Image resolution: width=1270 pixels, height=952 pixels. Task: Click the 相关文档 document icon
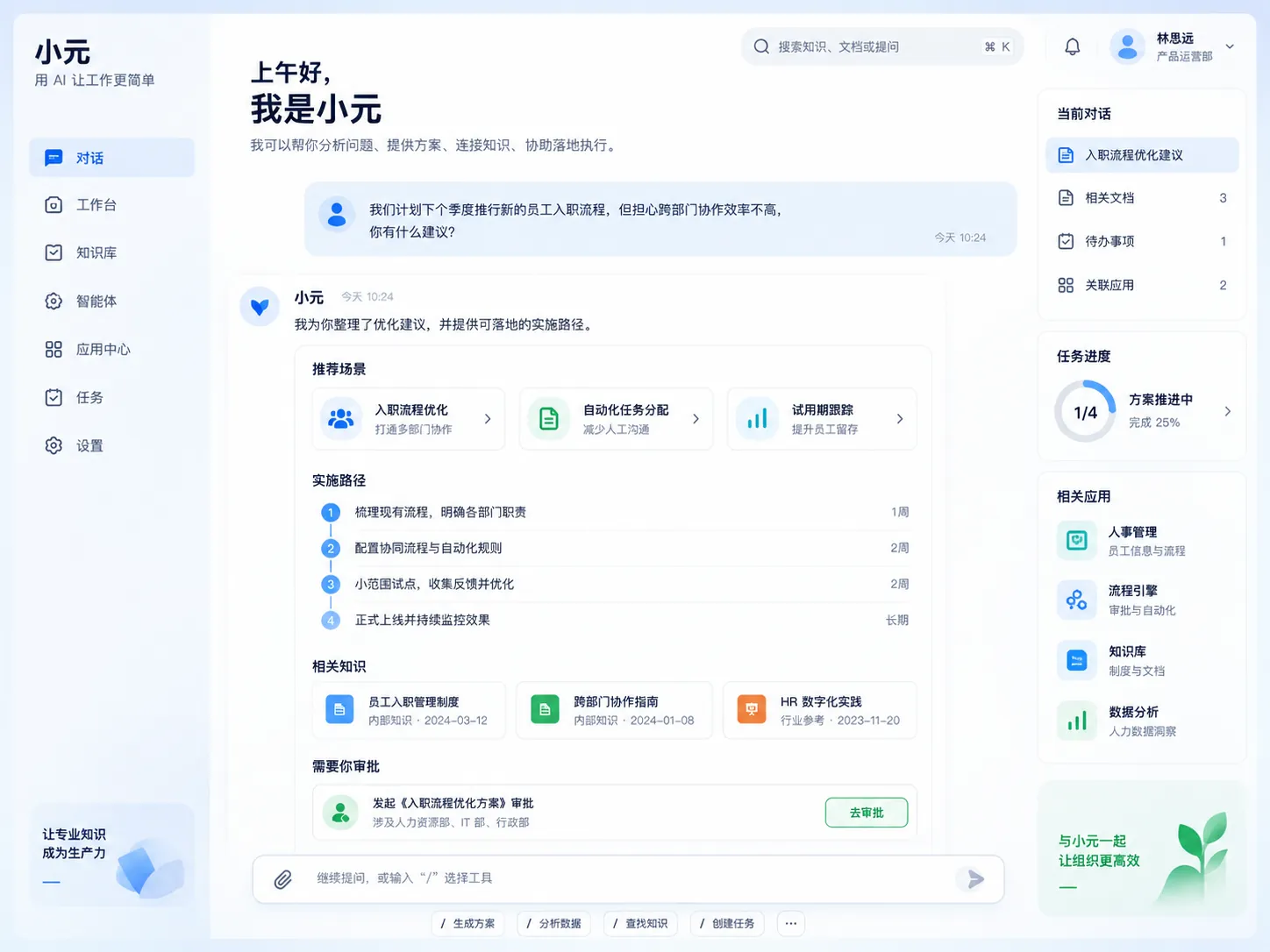(x=1066, y=198)
